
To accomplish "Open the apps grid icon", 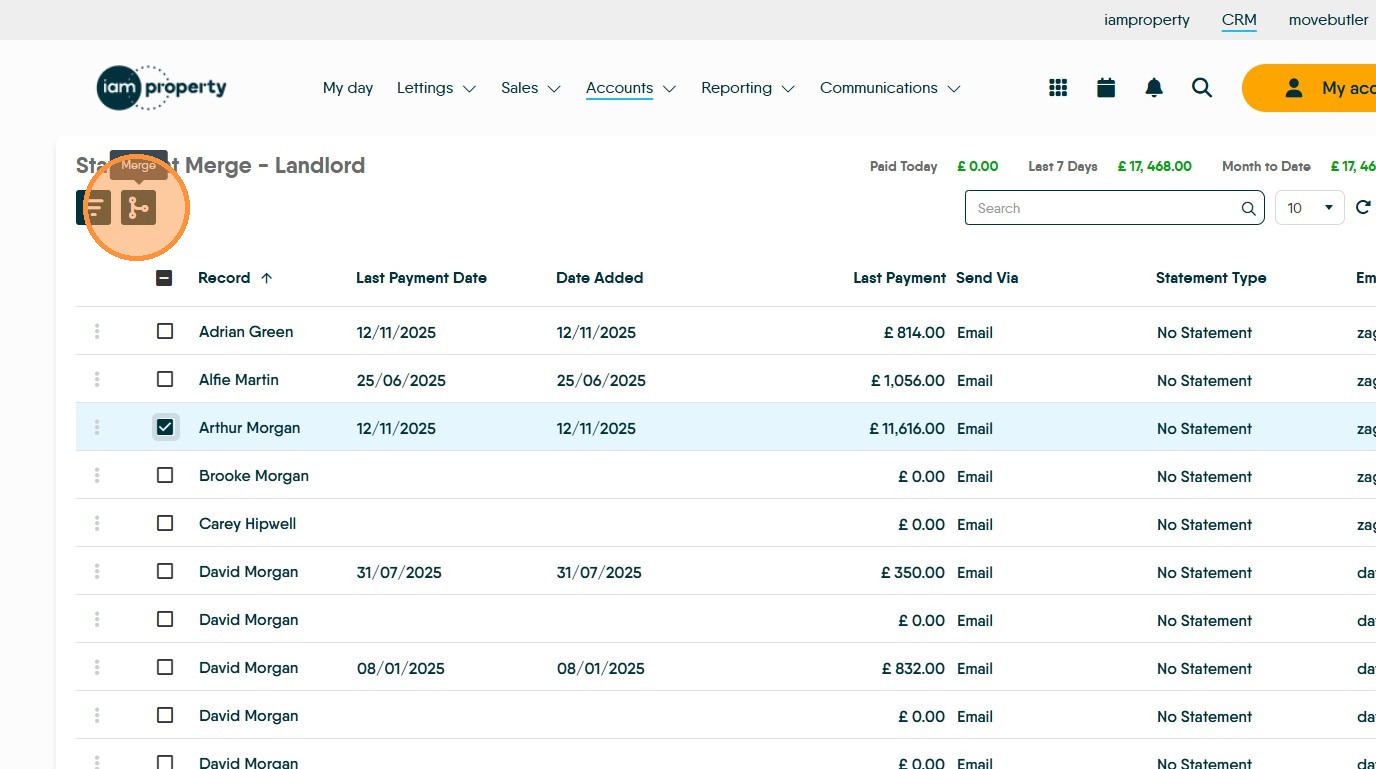I will coord(1058,88).
